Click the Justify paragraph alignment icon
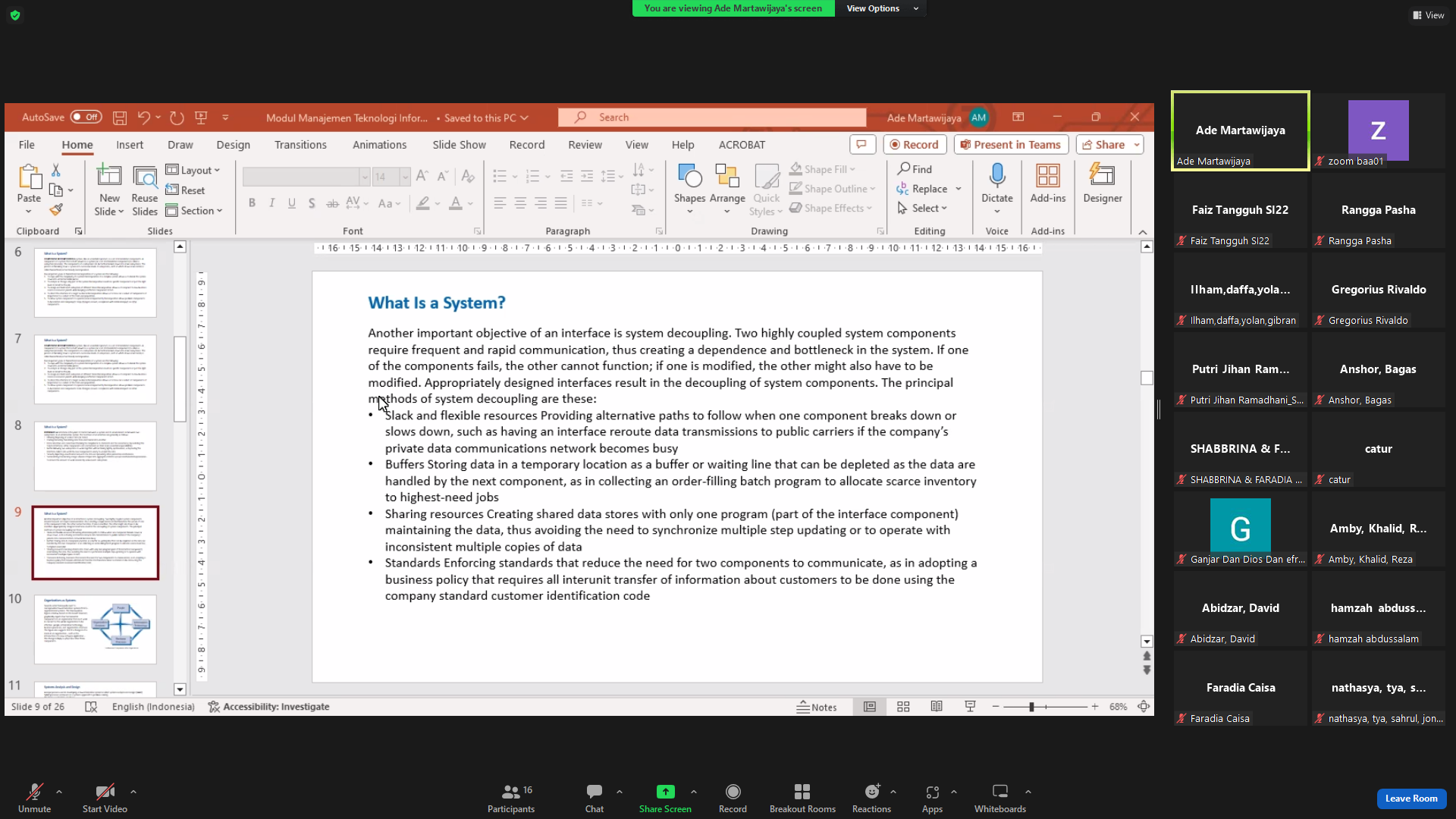 [x=561, y=203]
